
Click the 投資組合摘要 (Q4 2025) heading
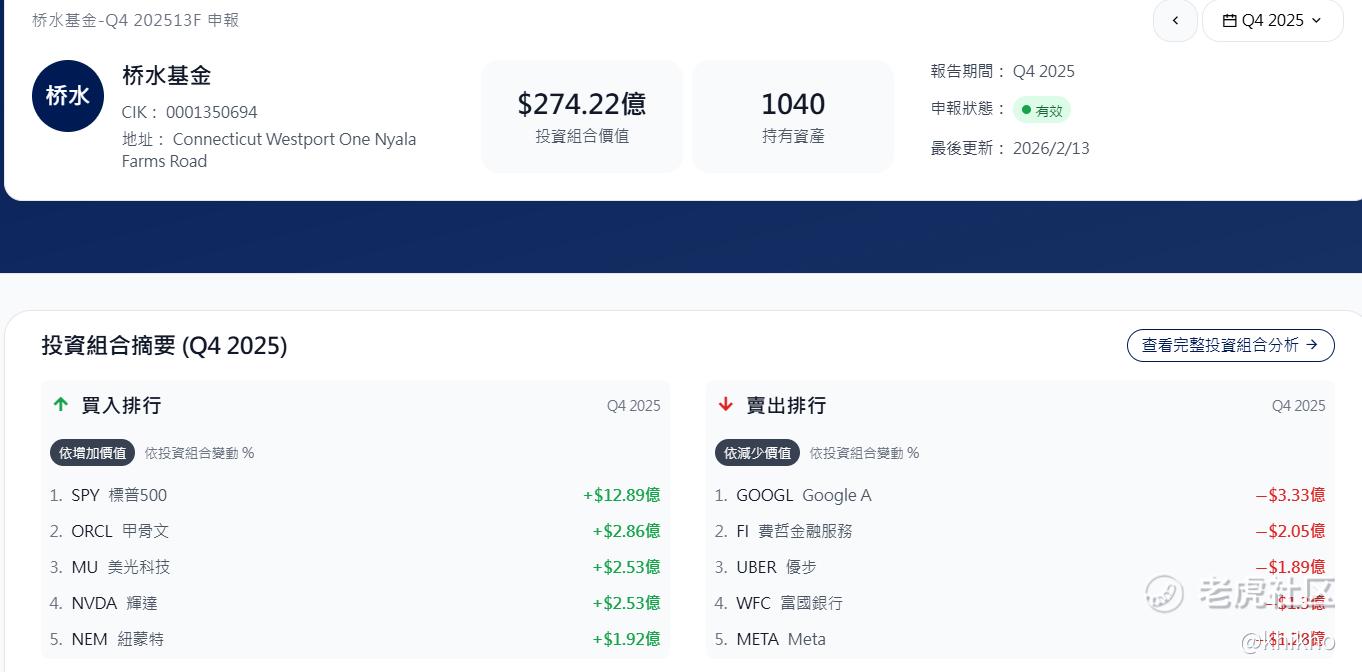pos(165,346)
